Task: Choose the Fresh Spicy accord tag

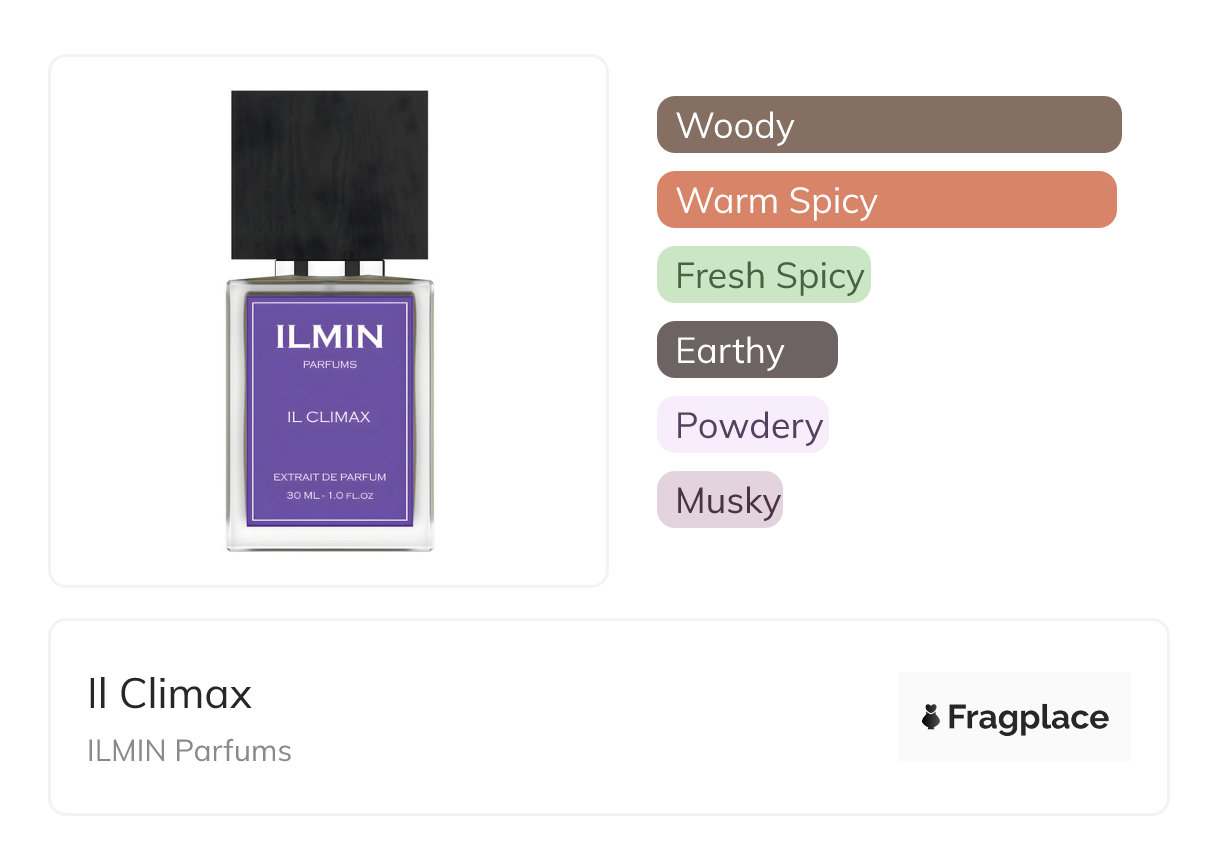Action: point(764,275)
